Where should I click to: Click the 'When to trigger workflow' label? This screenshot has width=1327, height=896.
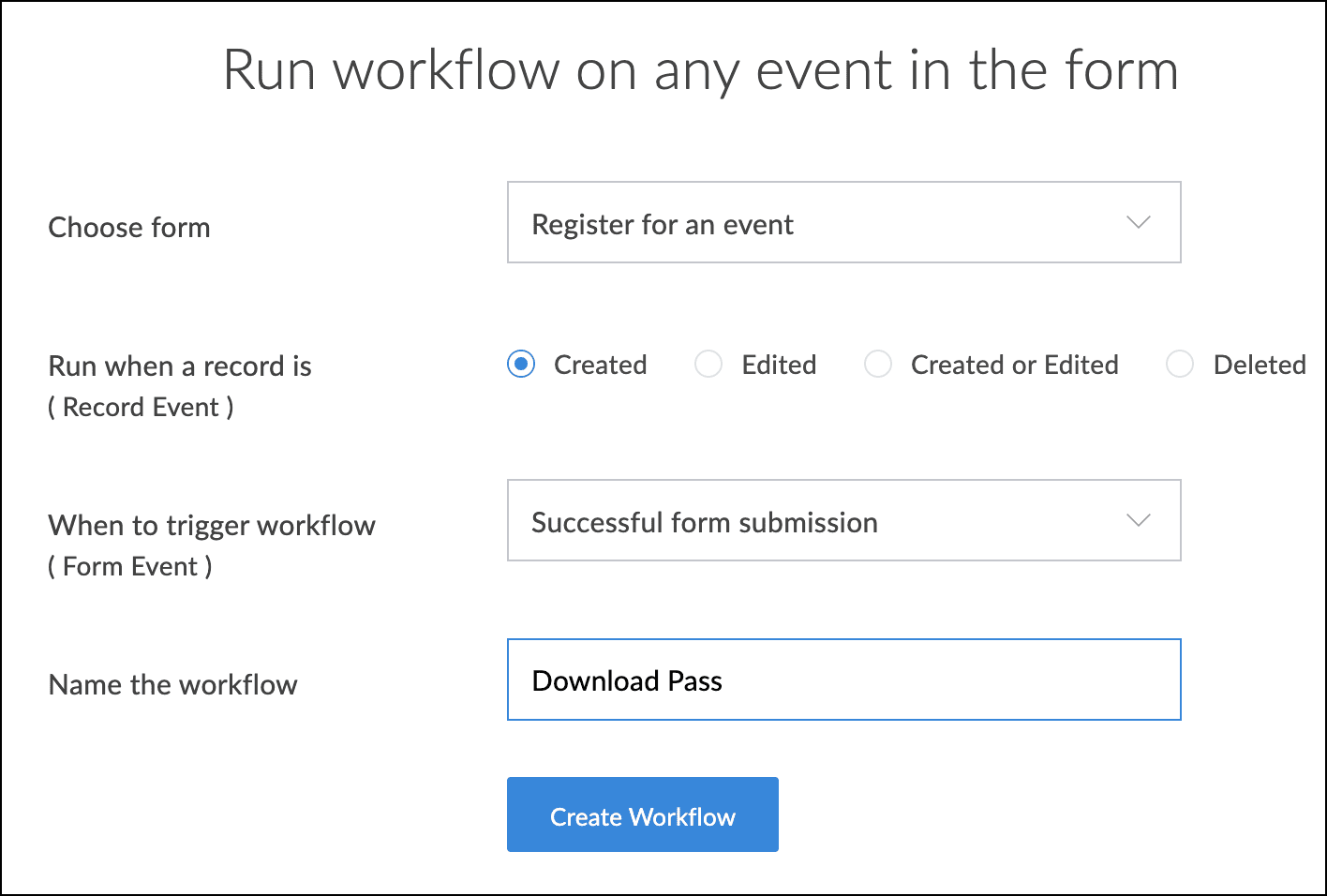(x=212, y=526)
